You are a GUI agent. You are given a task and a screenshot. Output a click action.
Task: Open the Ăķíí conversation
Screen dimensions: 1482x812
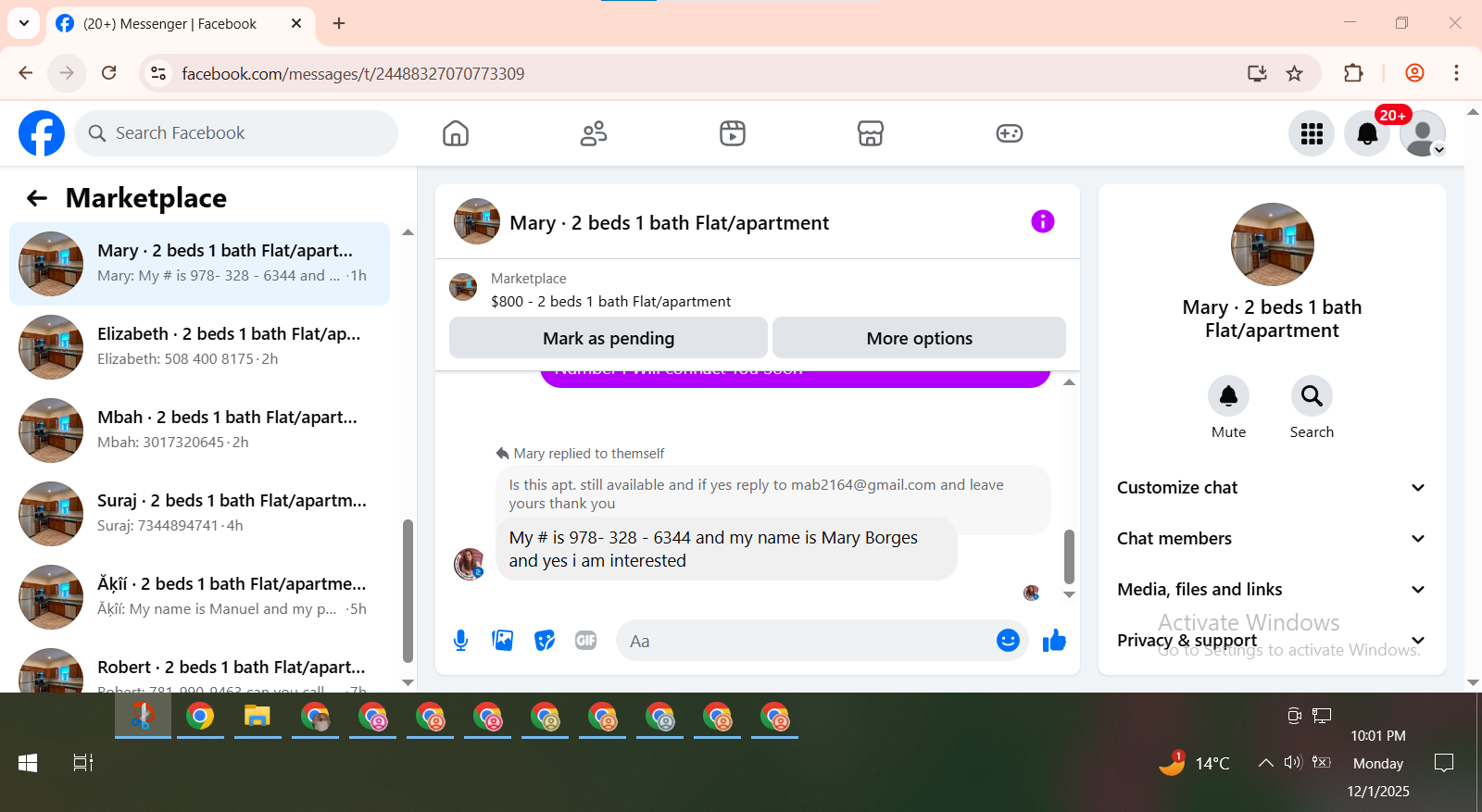(x=199, y=597)
